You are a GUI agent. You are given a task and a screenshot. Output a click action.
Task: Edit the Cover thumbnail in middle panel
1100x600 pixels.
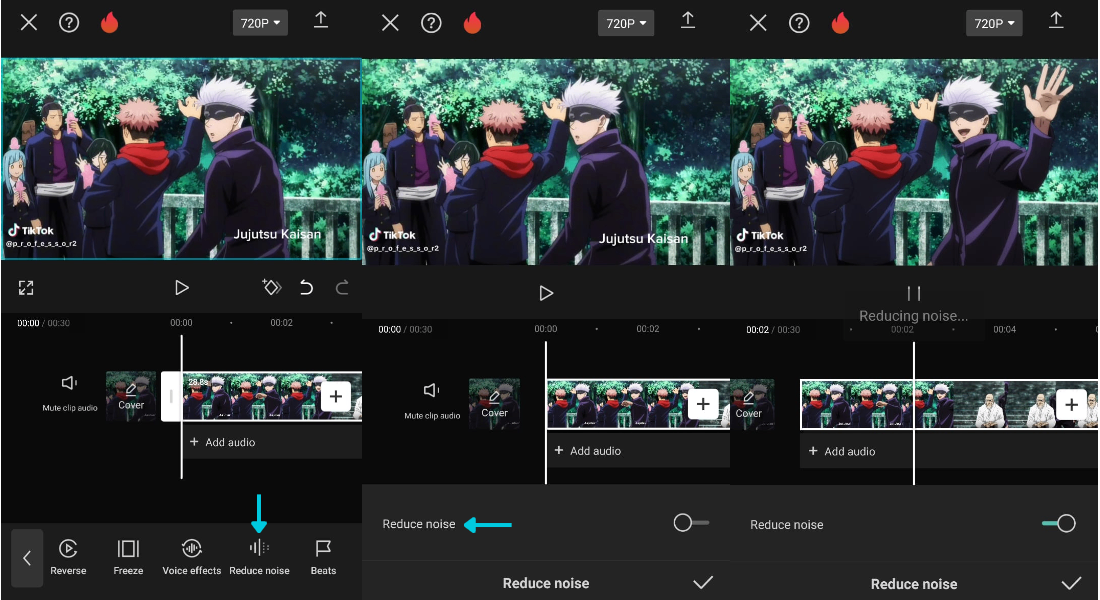click(495, 404)
